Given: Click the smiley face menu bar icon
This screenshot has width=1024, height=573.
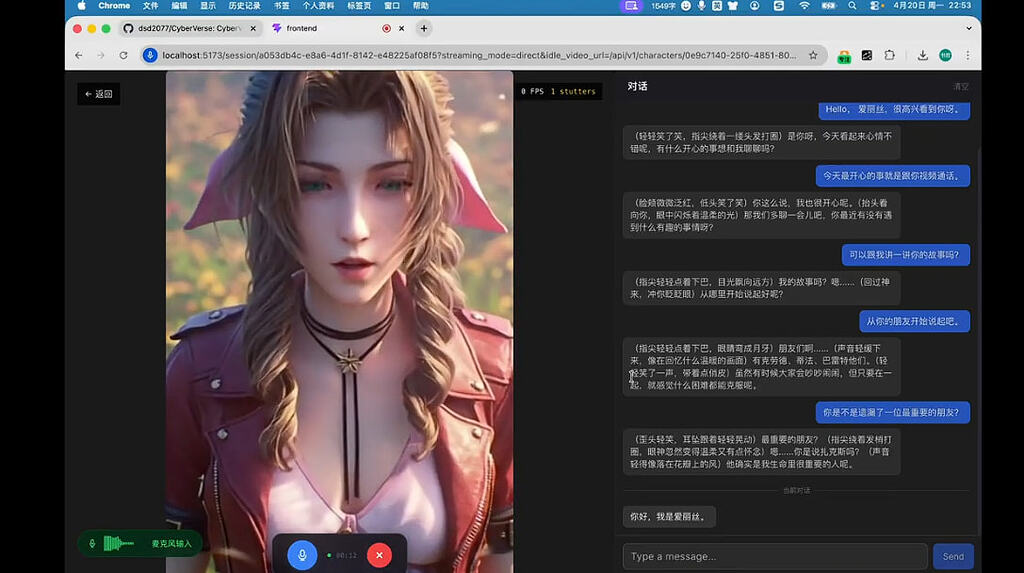Looking at the screenshot, I should [686, 6].
